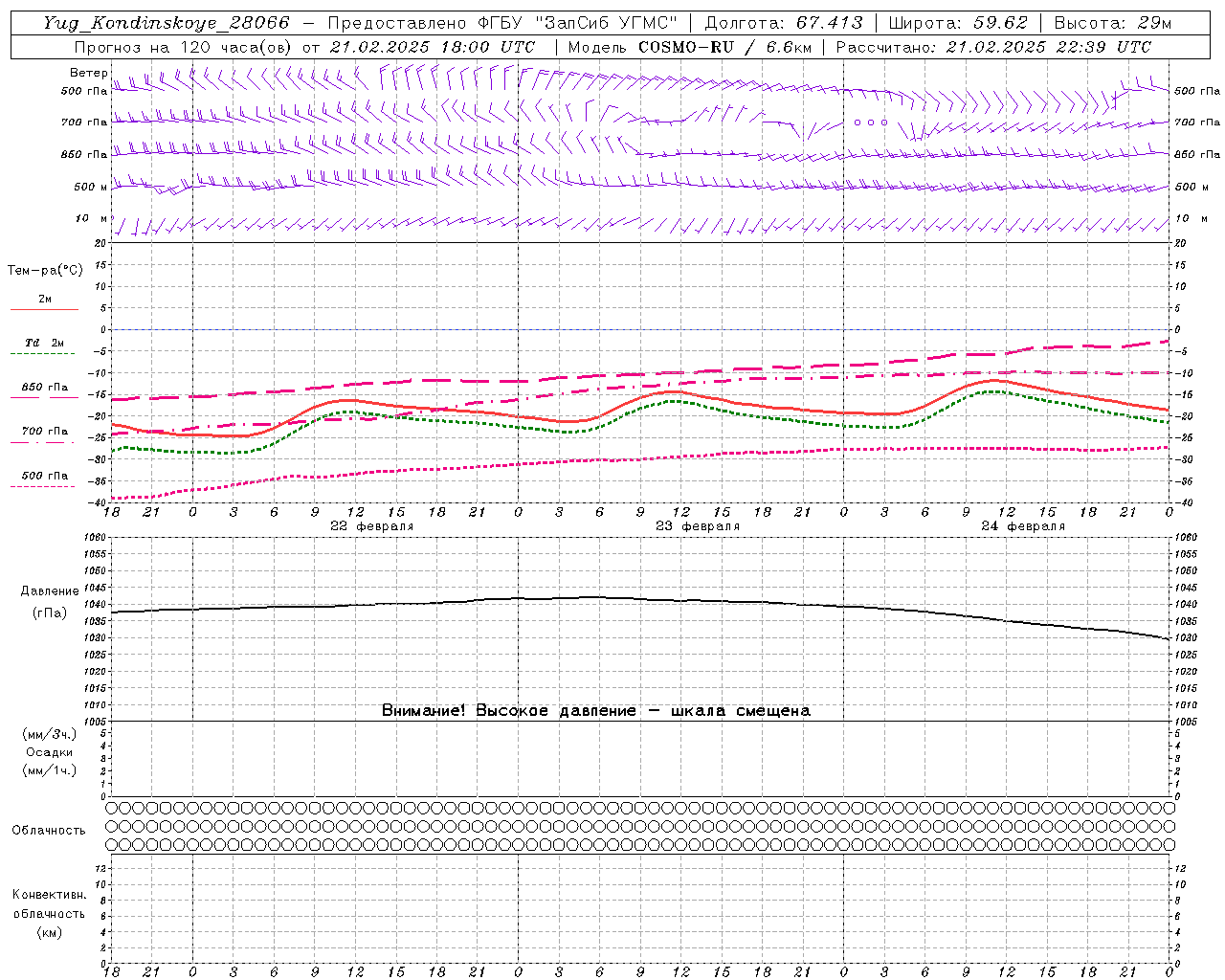
Task: Click the (мм/1ч.) precipitation unit label
Action: tap(50, 770)
